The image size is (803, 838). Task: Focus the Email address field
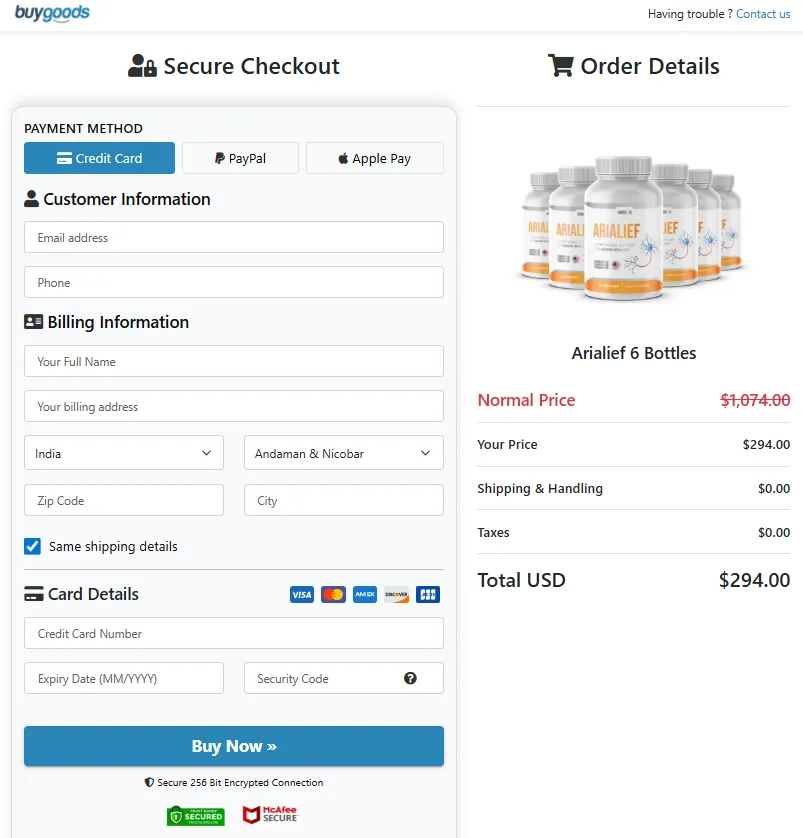tap(234, 237)
